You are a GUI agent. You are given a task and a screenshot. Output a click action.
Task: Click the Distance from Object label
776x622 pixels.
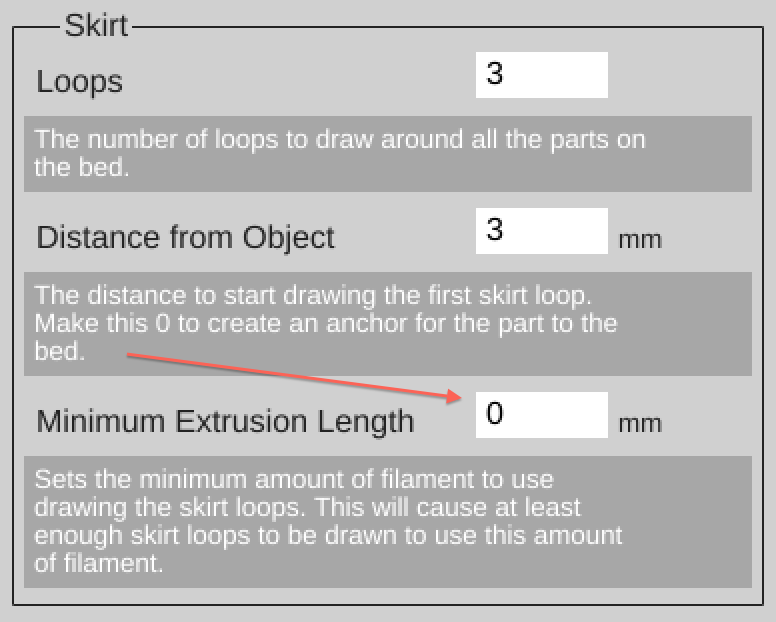coord(185,237)
